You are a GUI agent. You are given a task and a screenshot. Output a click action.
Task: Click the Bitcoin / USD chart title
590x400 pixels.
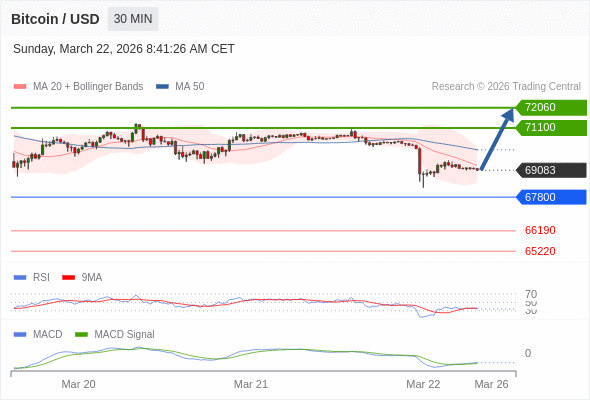(55, 19)
